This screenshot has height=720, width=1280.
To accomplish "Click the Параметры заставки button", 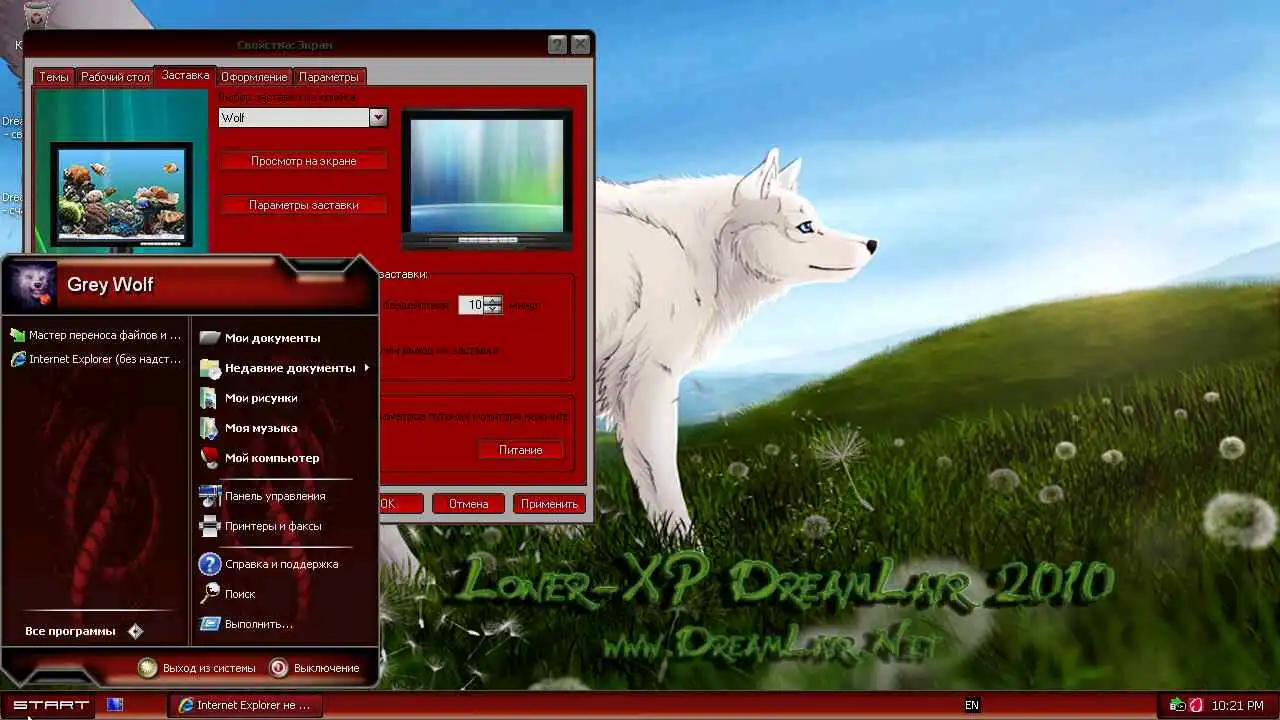I will pos(303,205).
